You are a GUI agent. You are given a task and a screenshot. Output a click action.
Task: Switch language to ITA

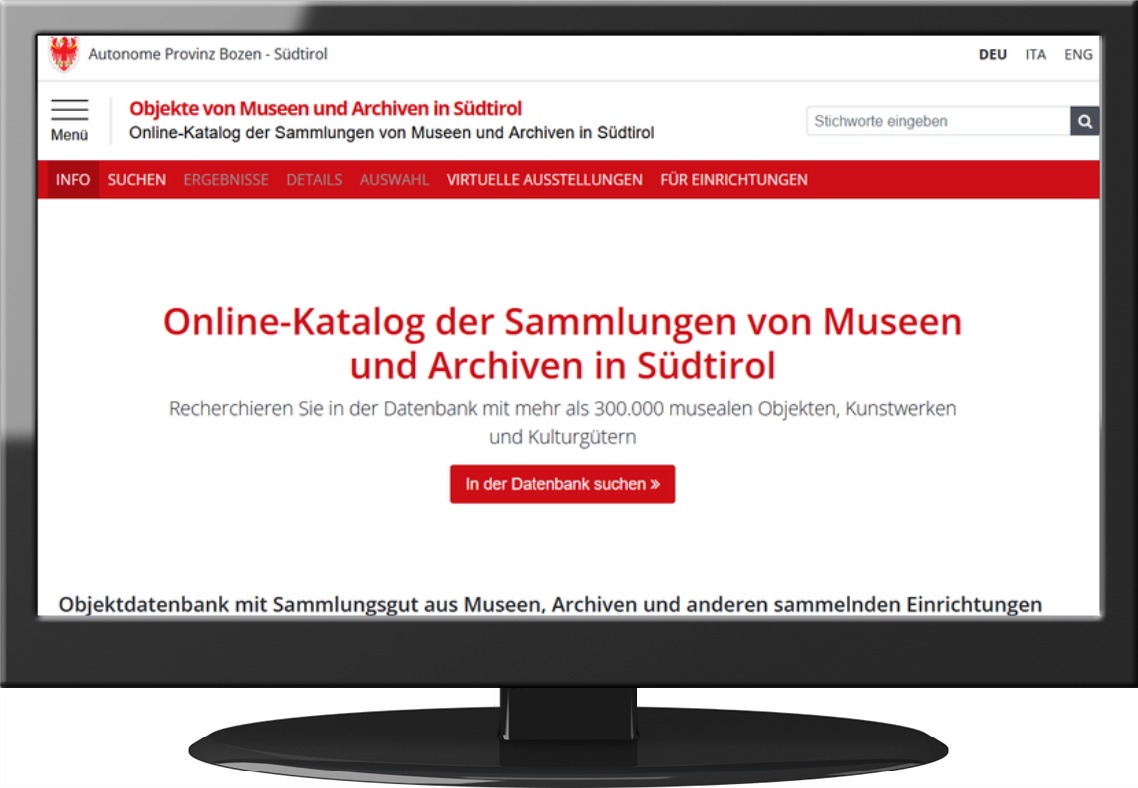pos(1035,55)
